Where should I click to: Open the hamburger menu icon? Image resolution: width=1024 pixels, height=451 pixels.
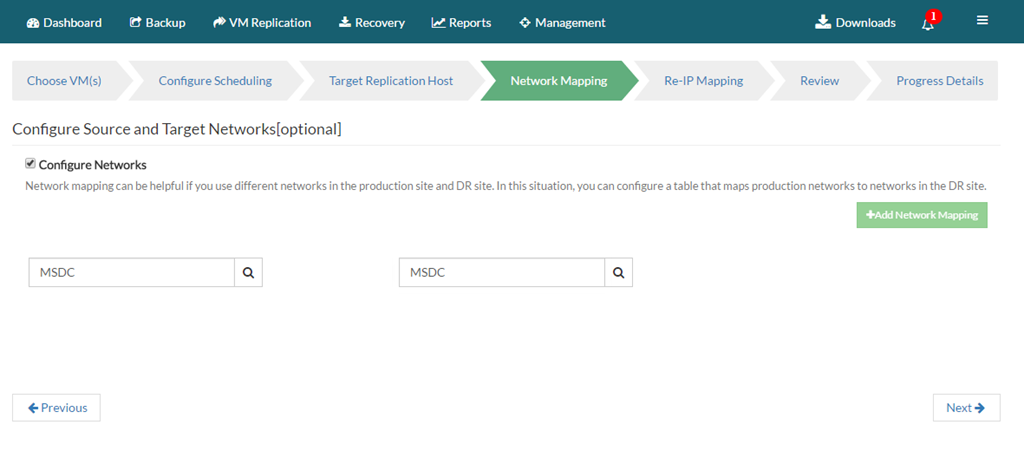point(982,20)
